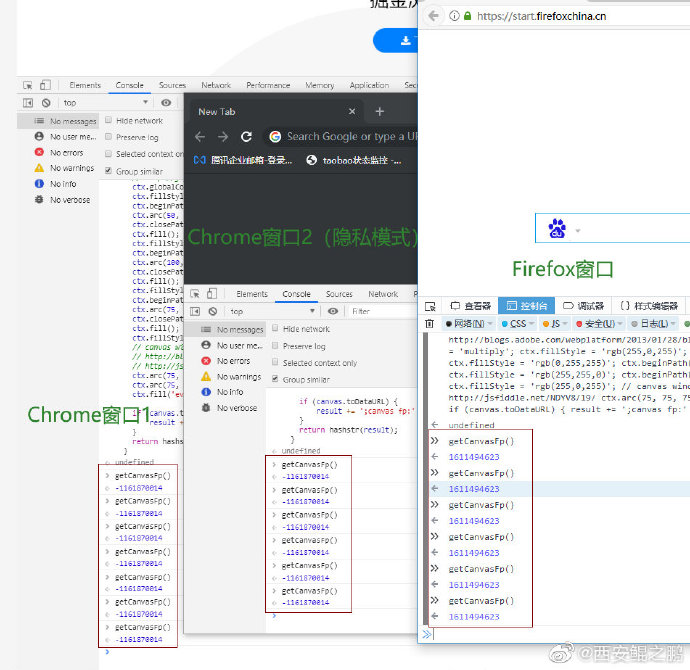Open Firefox site information icon

pyautogui.click(x=454, y=16)
